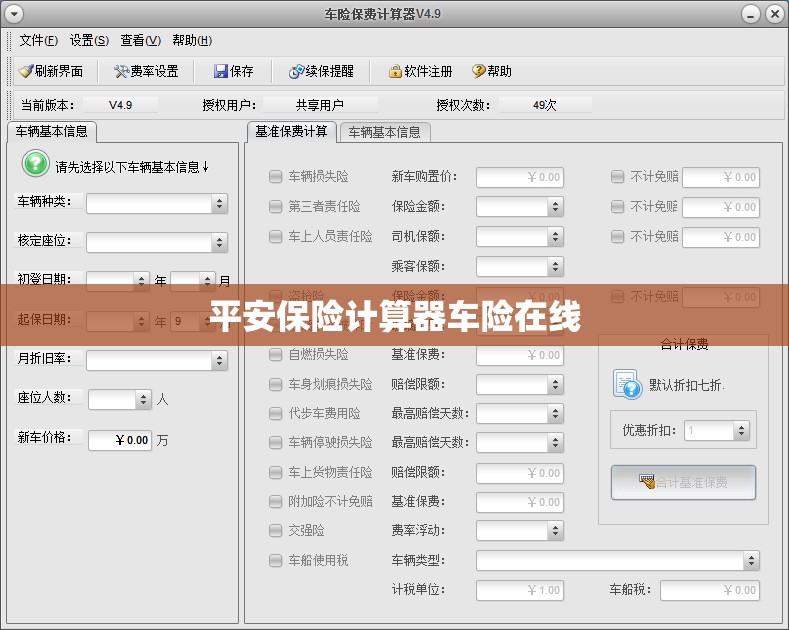Adjust the 初登日期 month spinner
789x630 pixels.
(193, 281)
